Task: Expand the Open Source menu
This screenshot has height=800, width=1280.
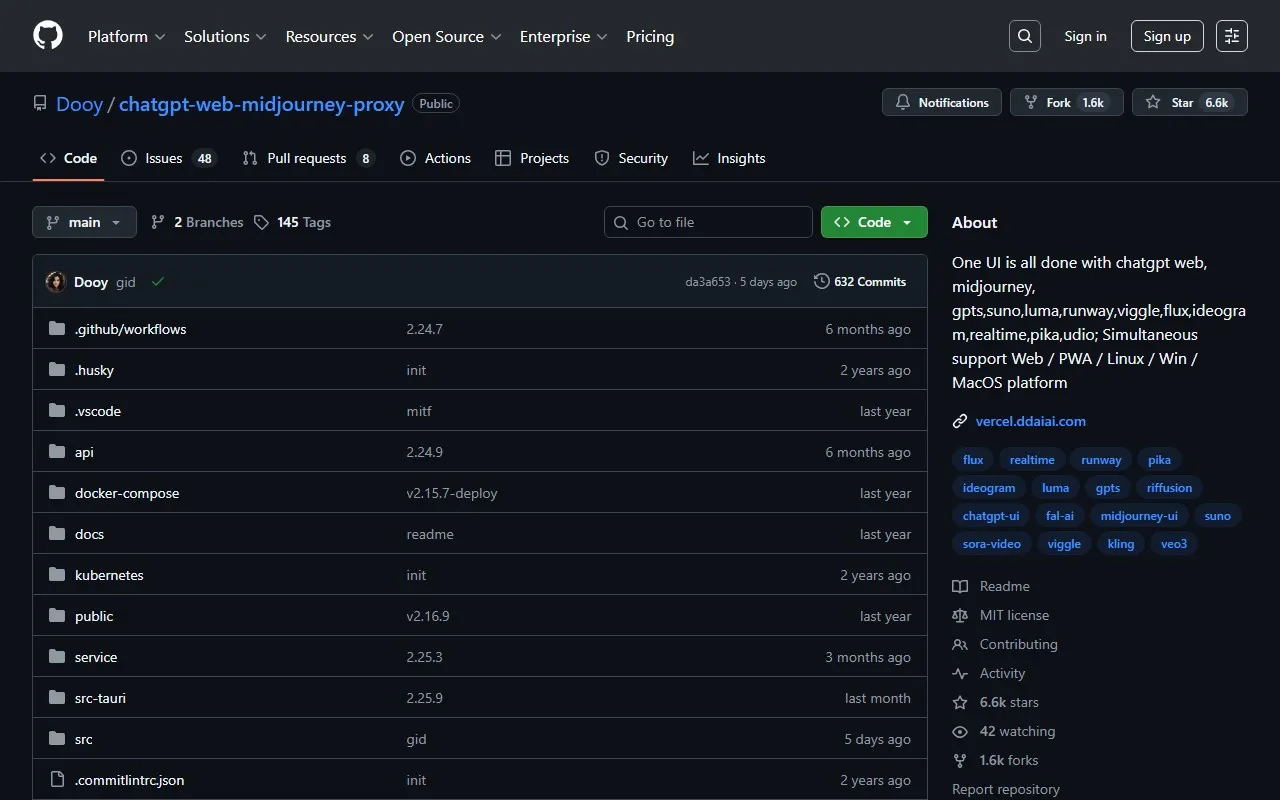Action: [446, 36]
